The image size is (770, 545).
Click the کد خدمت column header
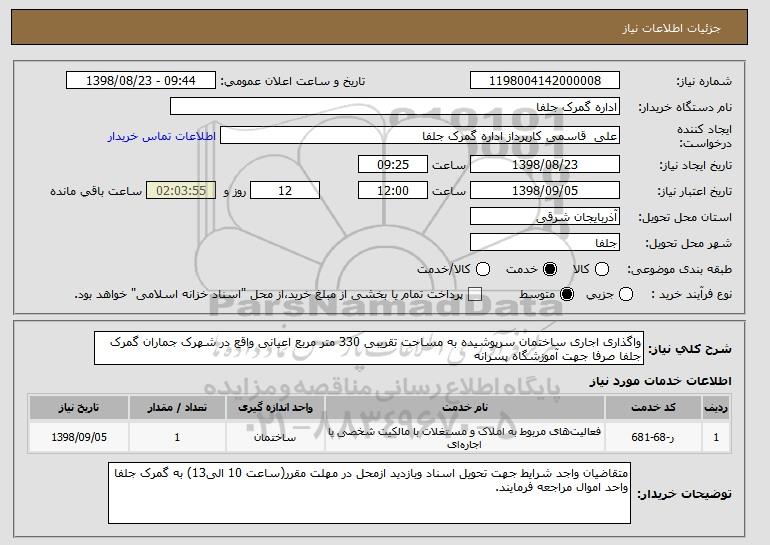click(653, 408)
